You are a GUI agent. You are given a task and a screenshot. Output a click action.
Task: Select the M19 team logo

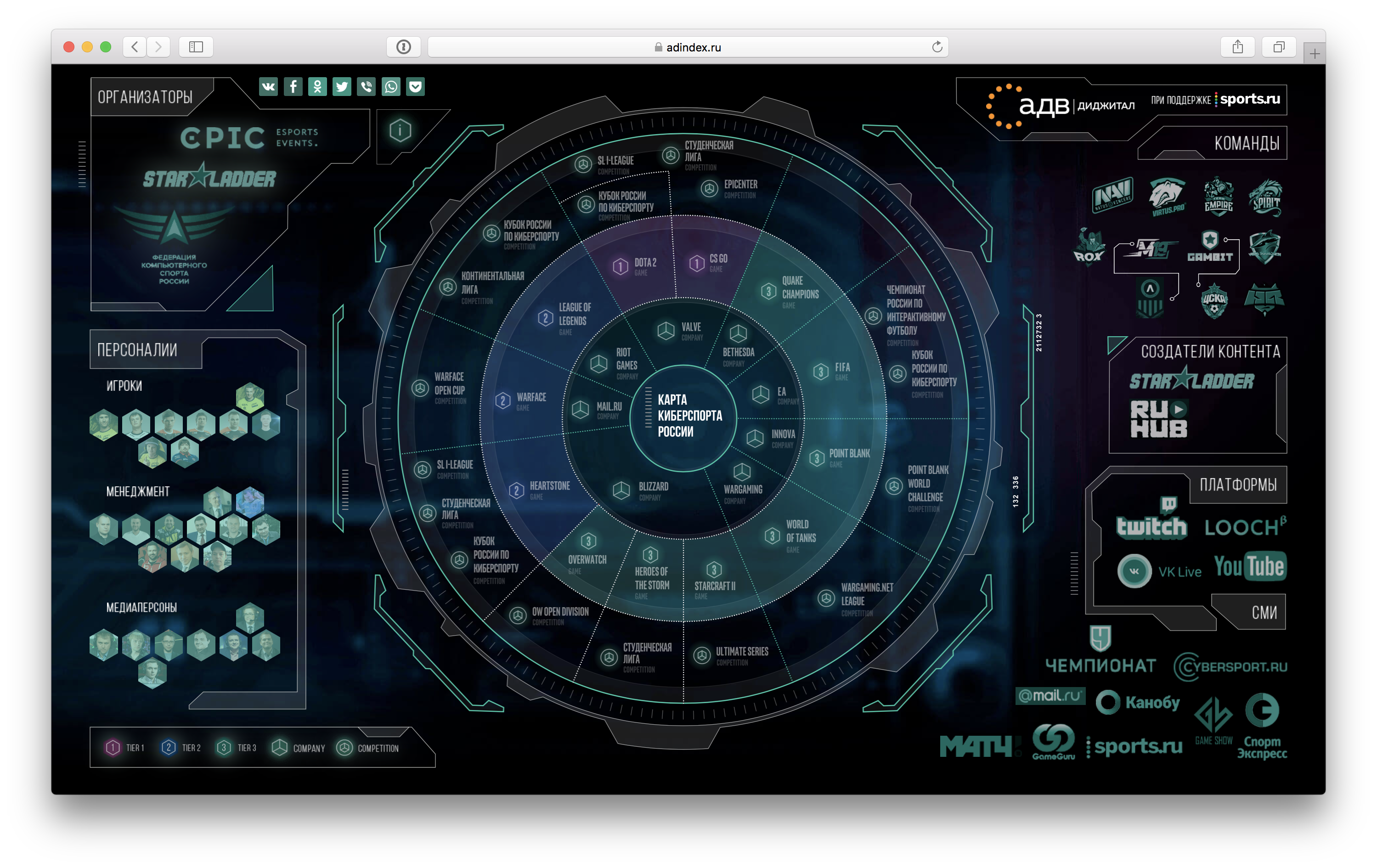(x=1151, y=249)
